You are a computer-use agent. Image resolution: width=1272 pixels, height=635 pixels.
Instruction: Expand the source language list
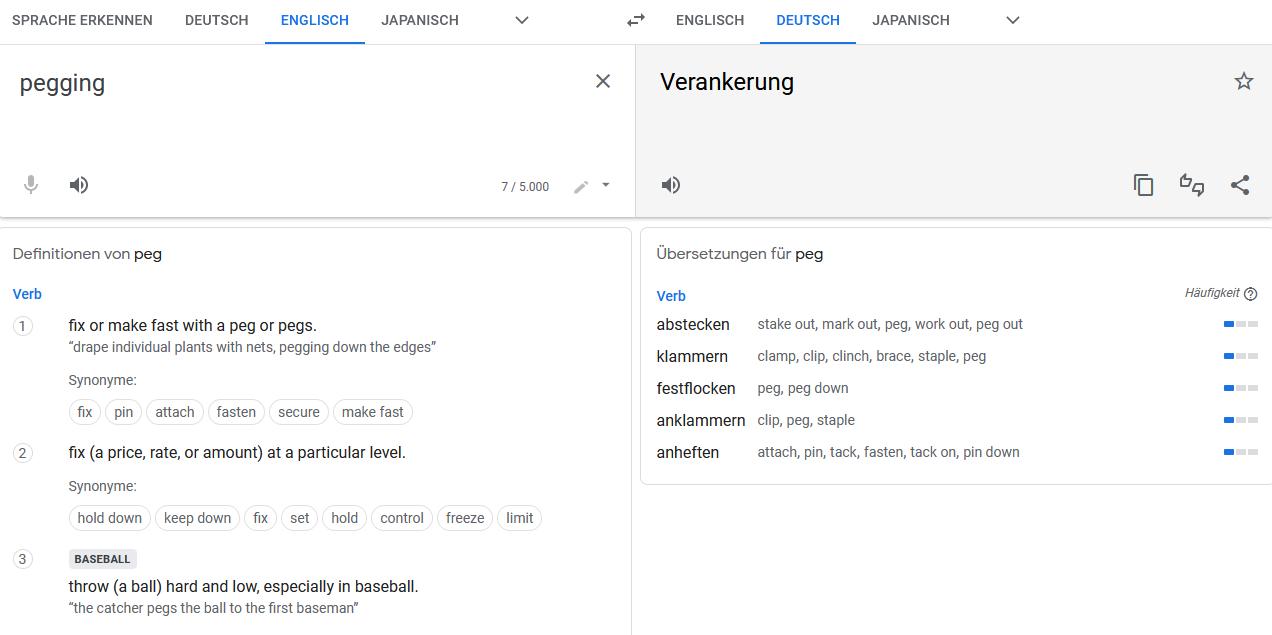tap(522, 20)
